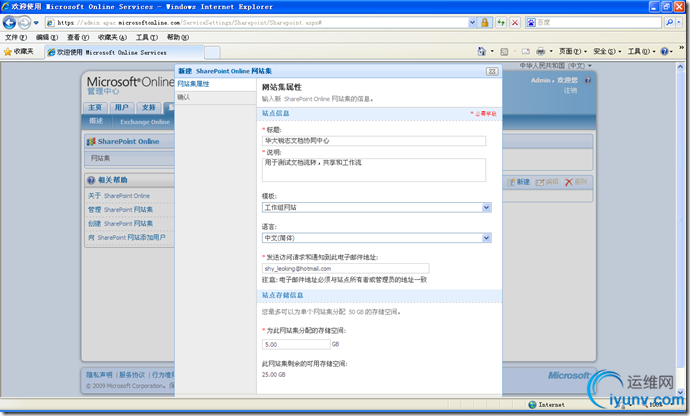This screenshot has height=416, width=690.
Task: Open the 页面 toolbar dropdown
Action: [x=573, y=52]
